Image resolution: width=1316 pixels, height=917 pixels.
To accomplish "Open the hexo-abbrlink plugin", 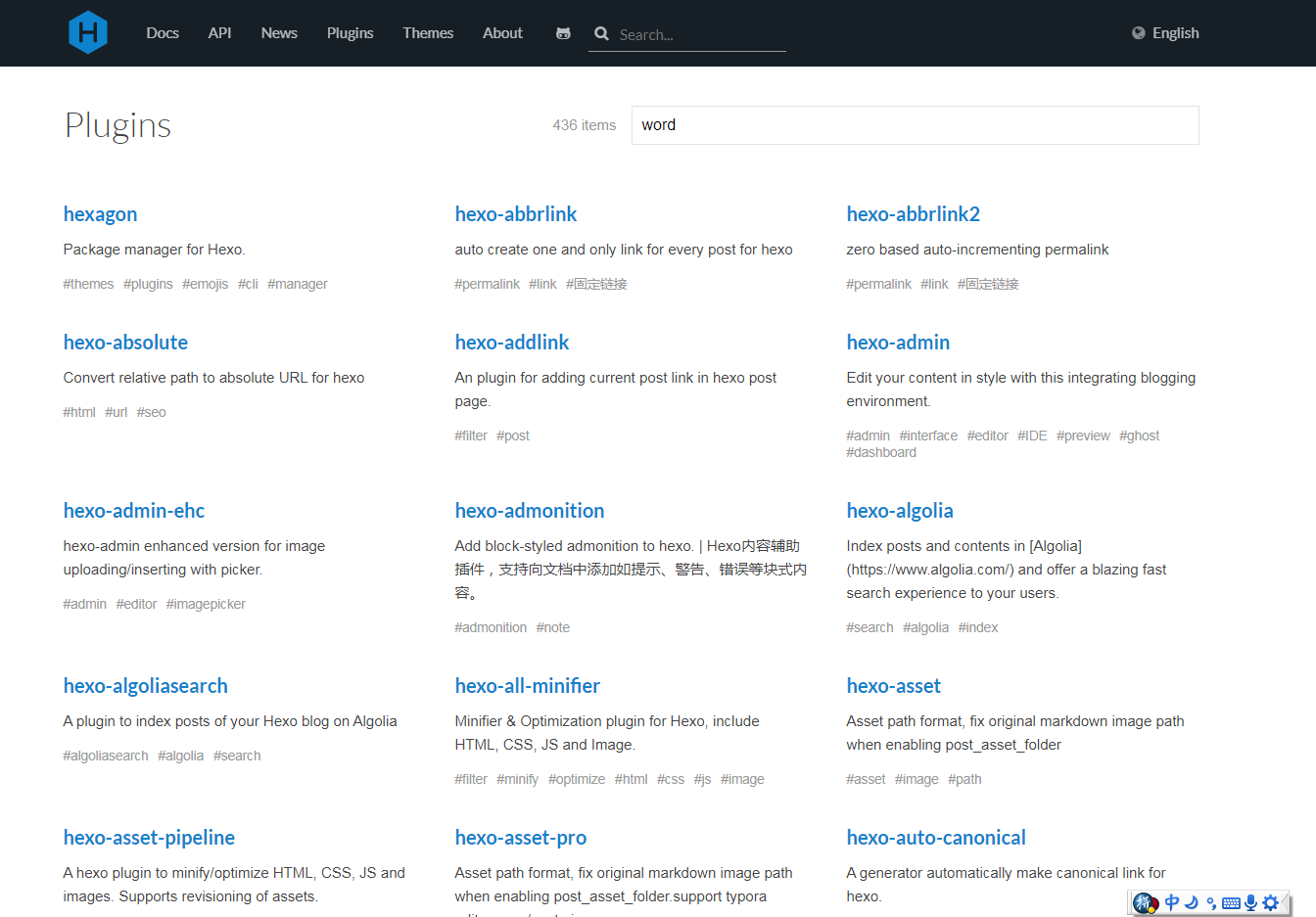I will (x=516, y=214).
